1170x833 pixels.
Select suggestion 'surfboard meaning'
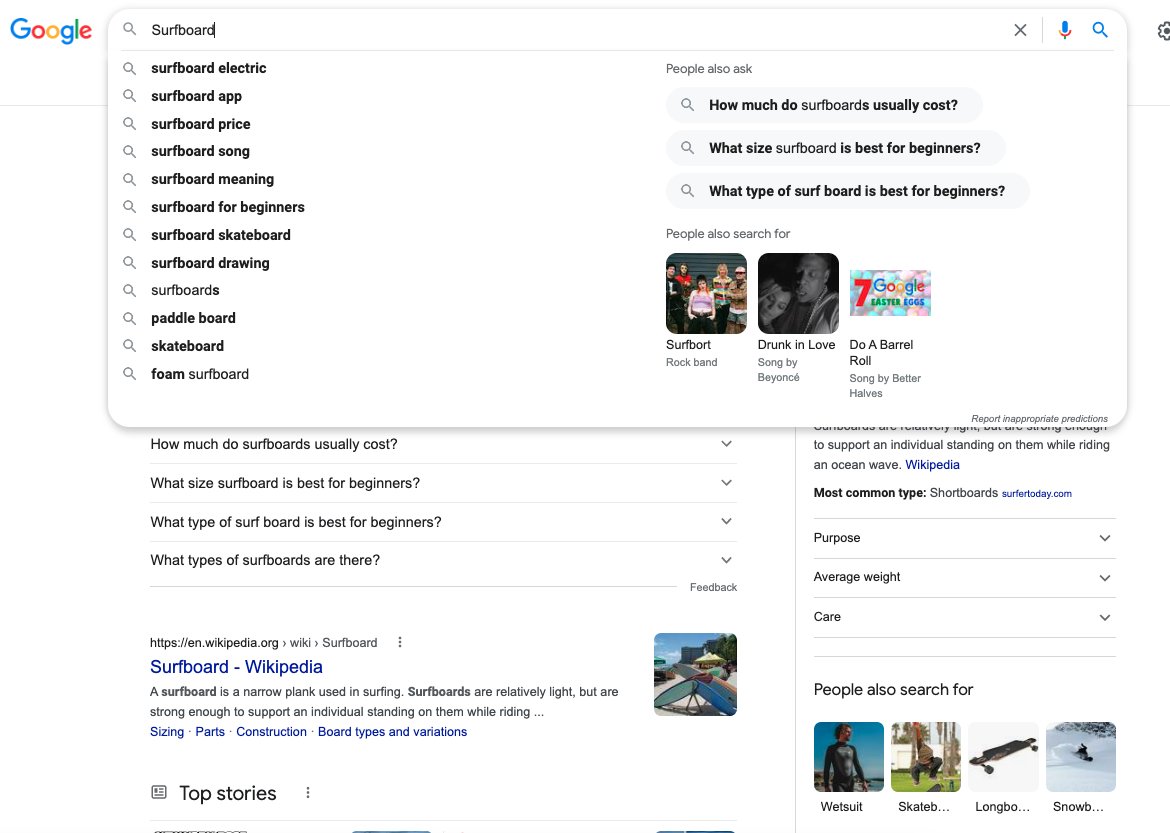[212, 179]
